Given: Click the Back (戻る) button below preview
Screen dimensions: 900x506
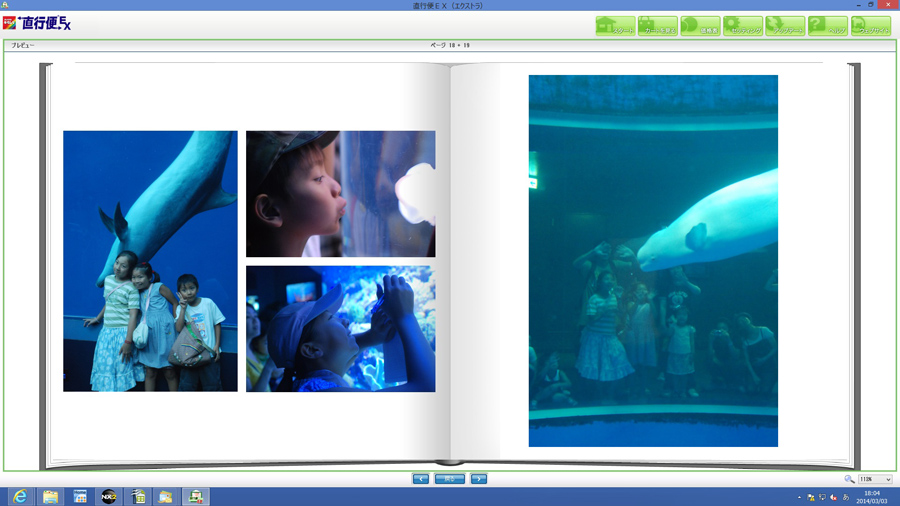Looking at the screenshot, I should (x=450, y=479).
